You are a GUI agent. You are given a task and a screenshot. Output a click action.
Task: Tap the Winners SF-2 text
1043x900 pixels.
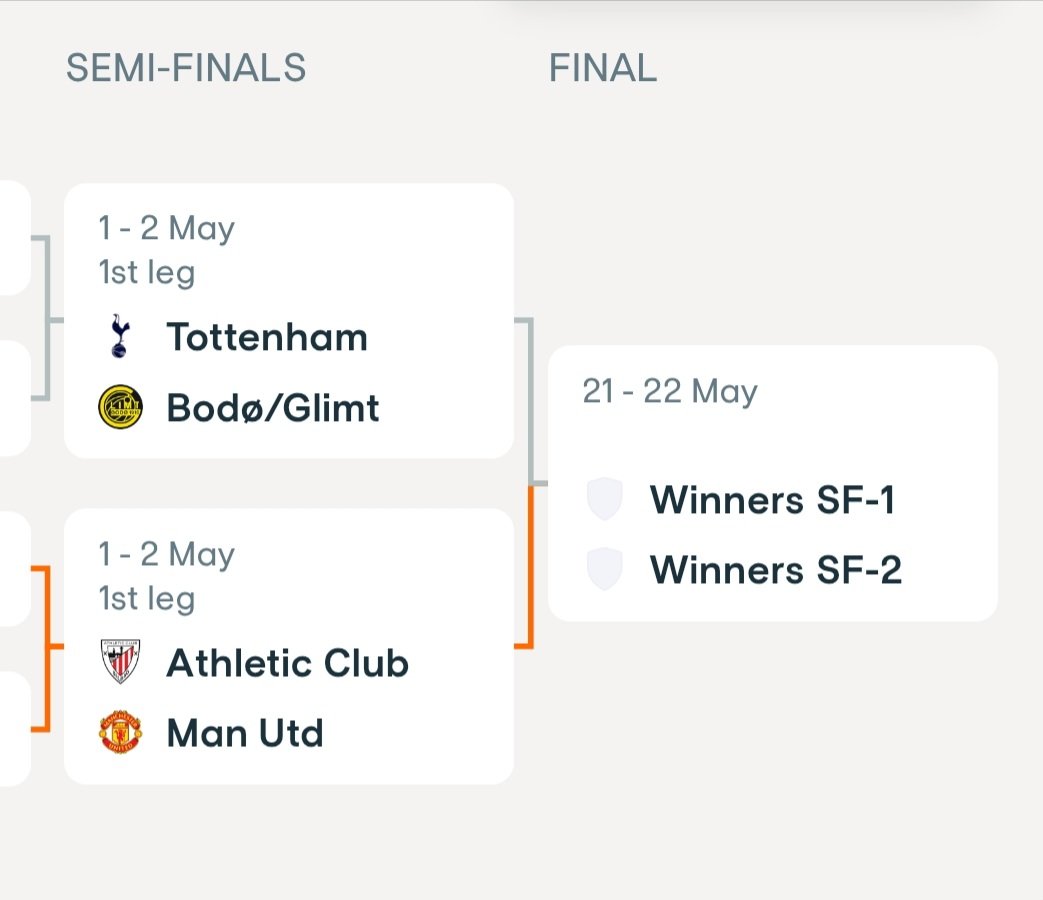coord(776,569)
